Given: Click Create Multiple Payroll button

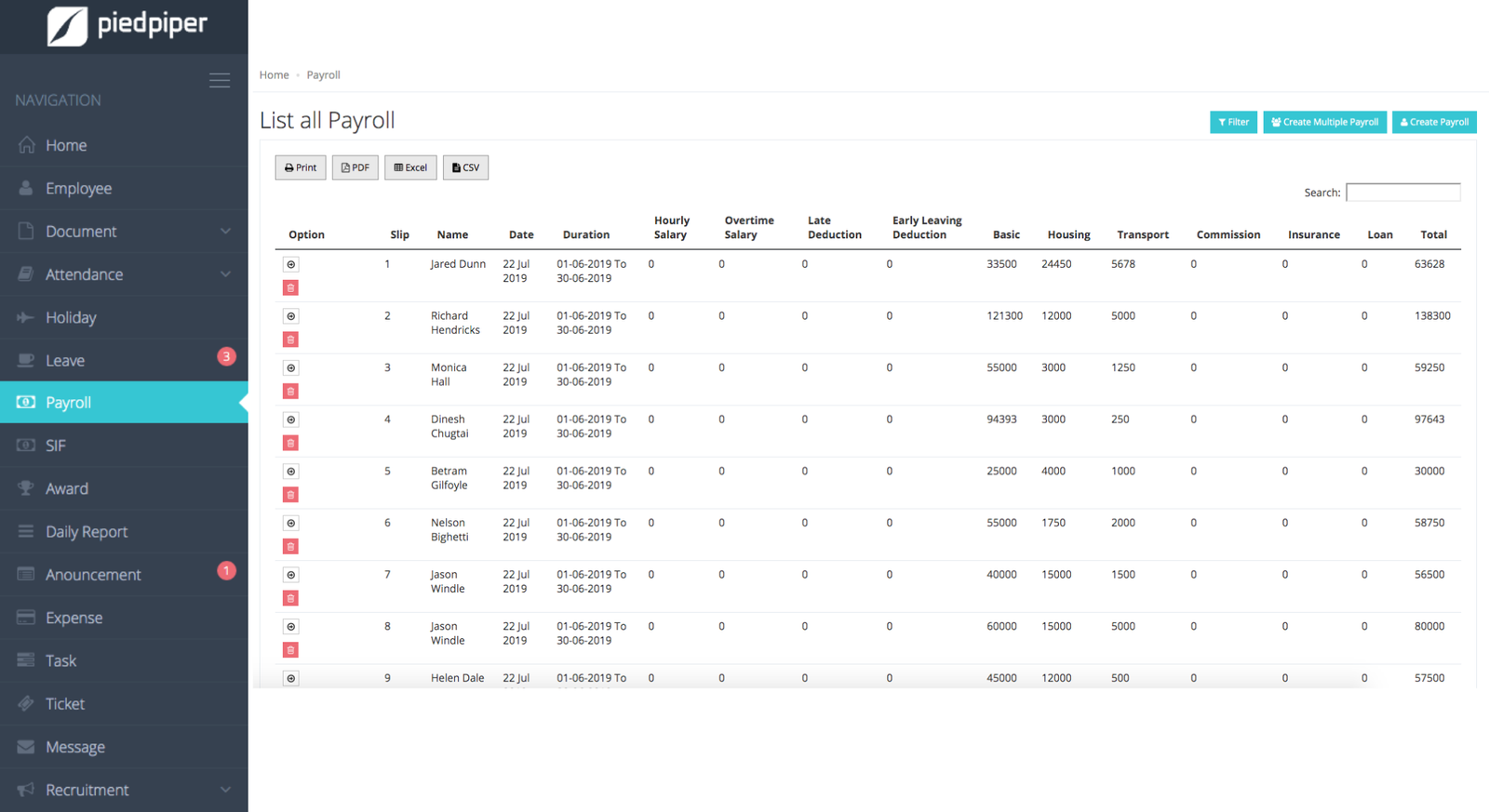Looking at the screenshot, I should pos(1324,122).
